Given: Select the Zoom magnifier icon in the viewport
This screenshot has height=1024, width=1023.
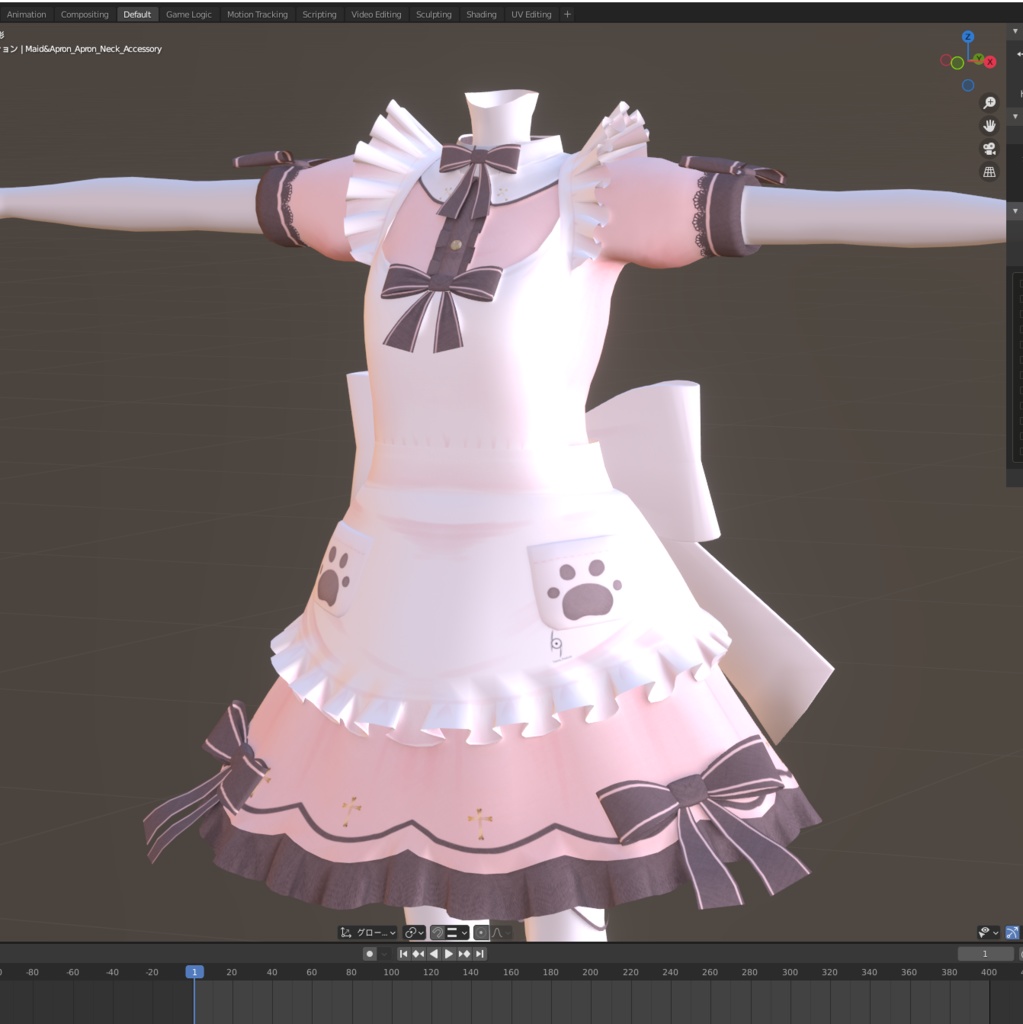Looking at the screenshot, I should coord(989,102).
